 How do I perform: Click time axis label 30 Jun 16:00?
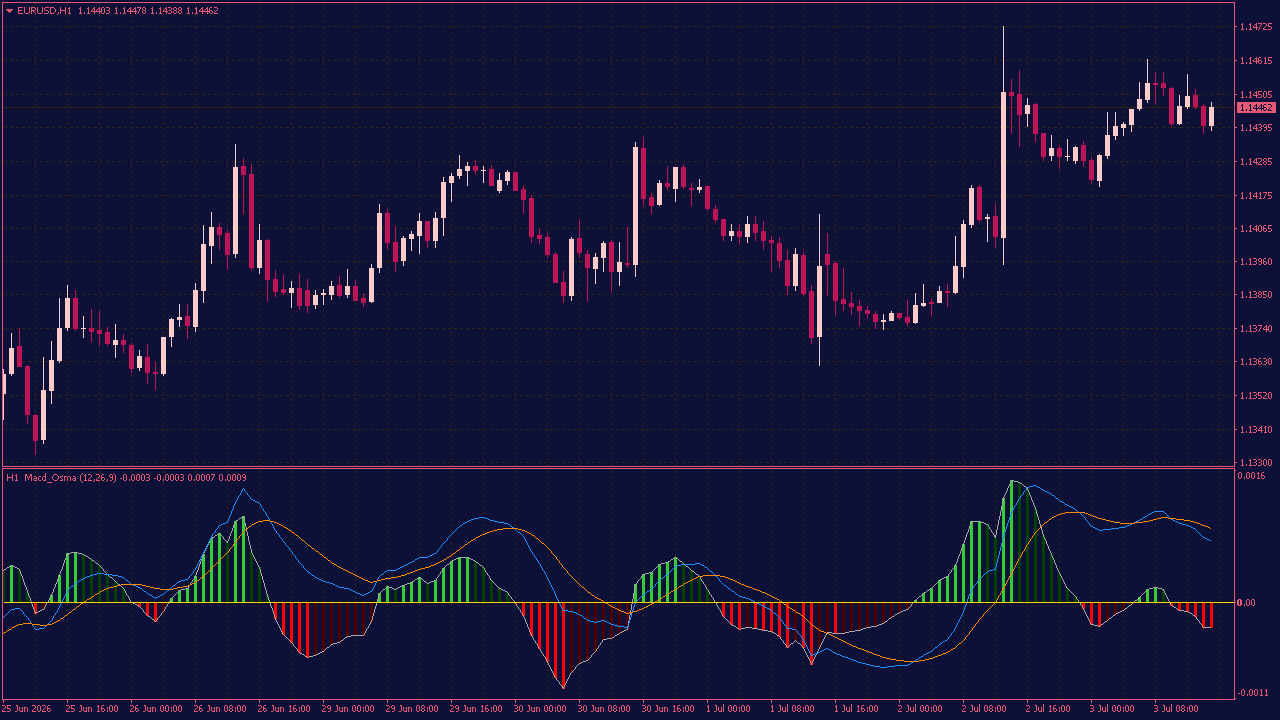[668, 709]
